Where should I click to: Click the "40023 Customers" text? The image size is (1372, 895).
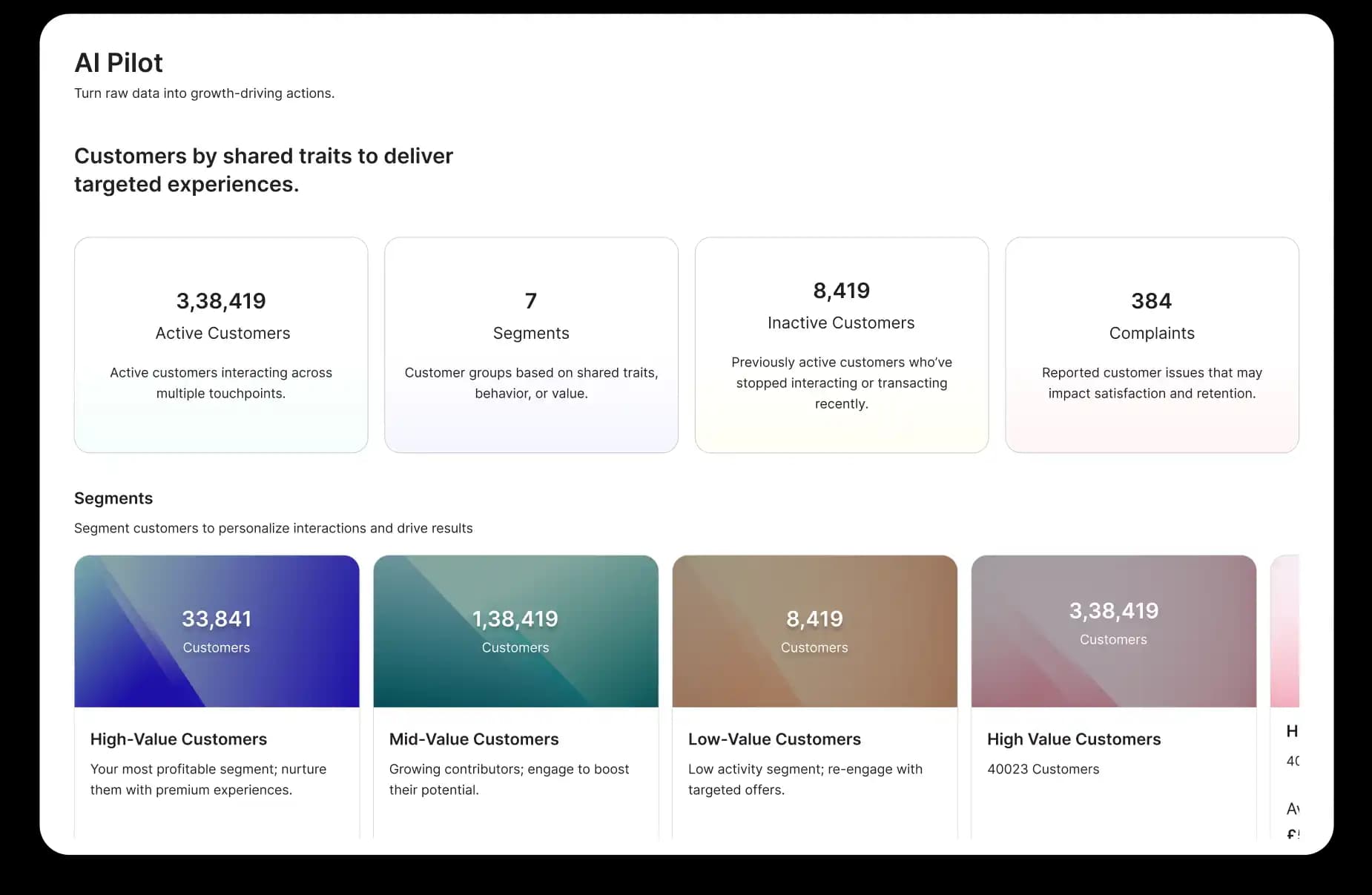click(x=1043, y=769)
